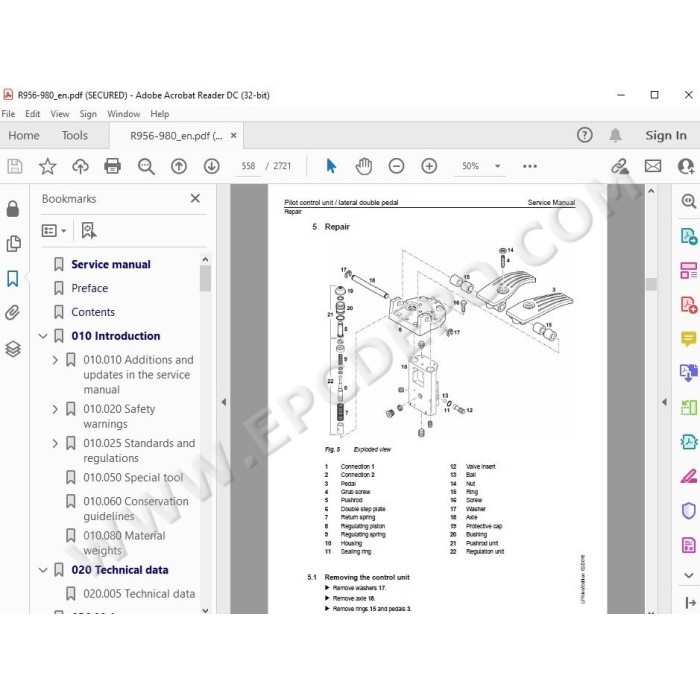Open the Preface bookmark
Image resolution: width=700 pixels, height=700 pixels.
(90, 288)
